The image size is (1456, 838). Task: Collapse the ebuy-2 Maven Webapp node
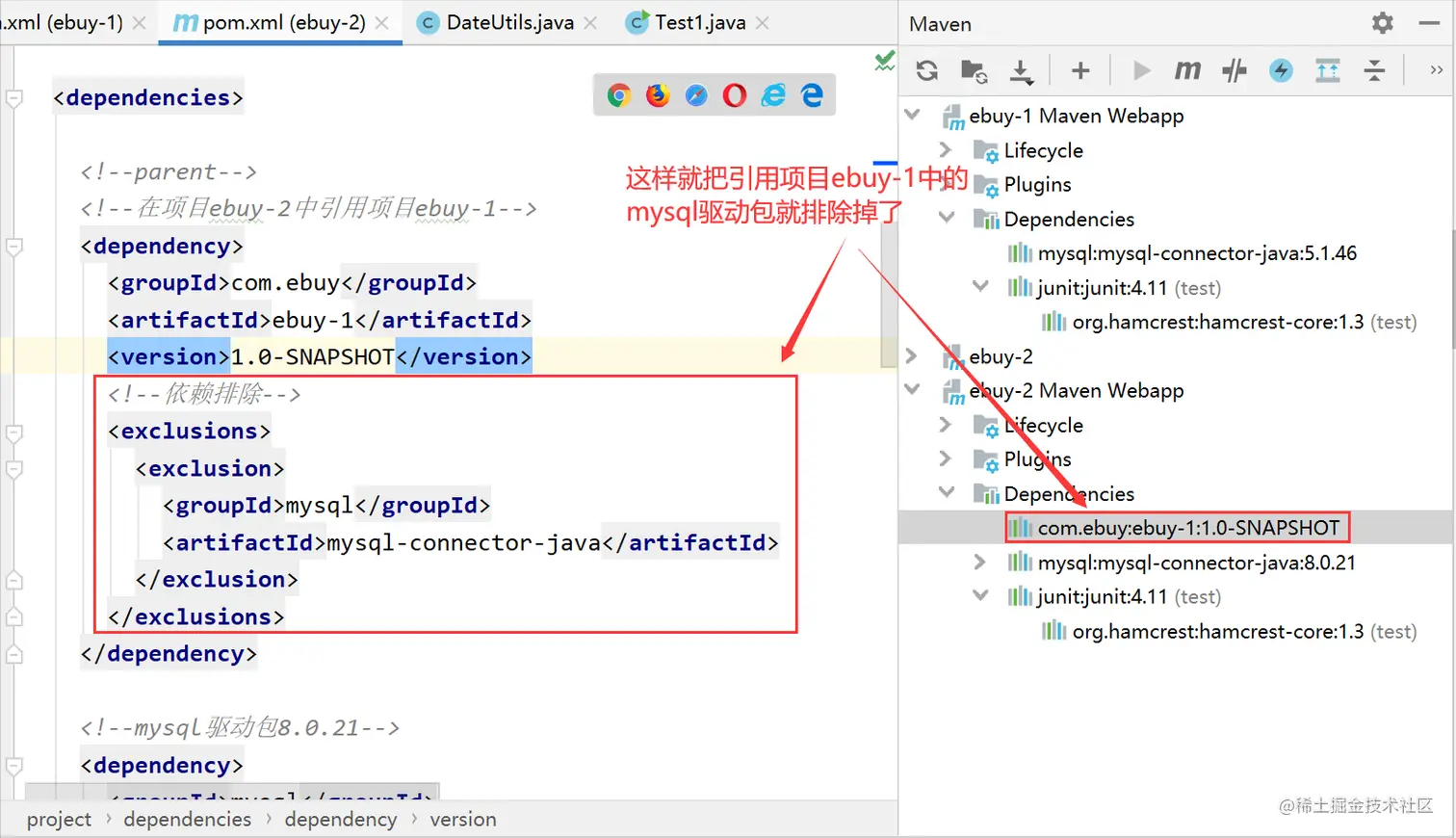tap(913, 389)
